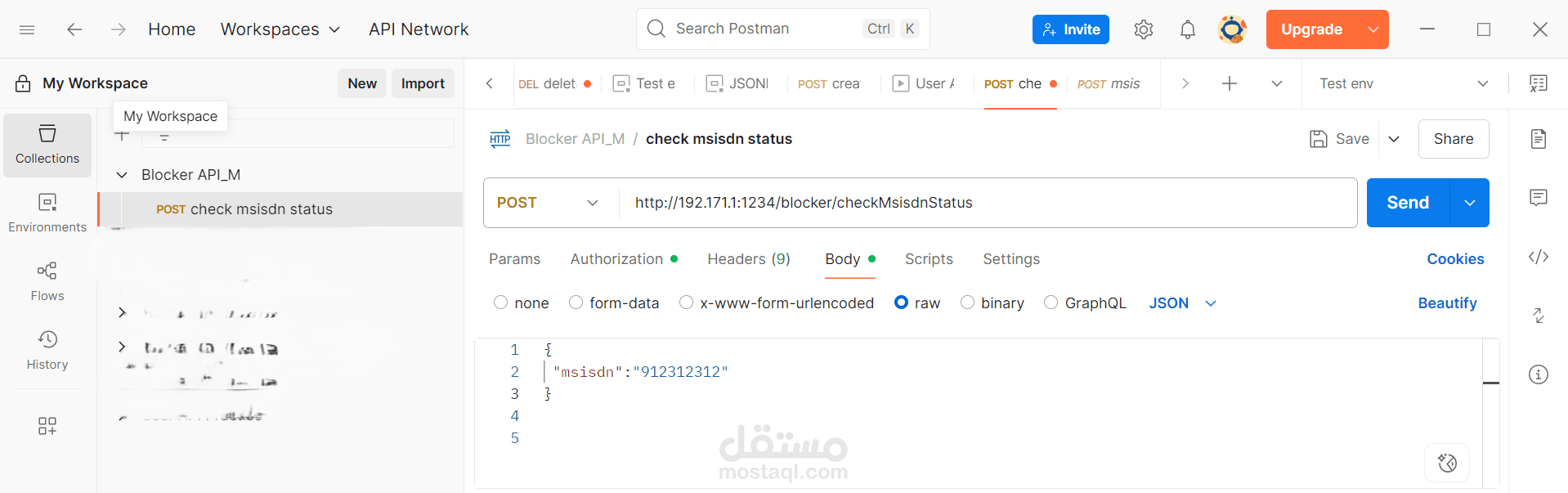Click the notifications bell icon

click(x=1187, y=29)
